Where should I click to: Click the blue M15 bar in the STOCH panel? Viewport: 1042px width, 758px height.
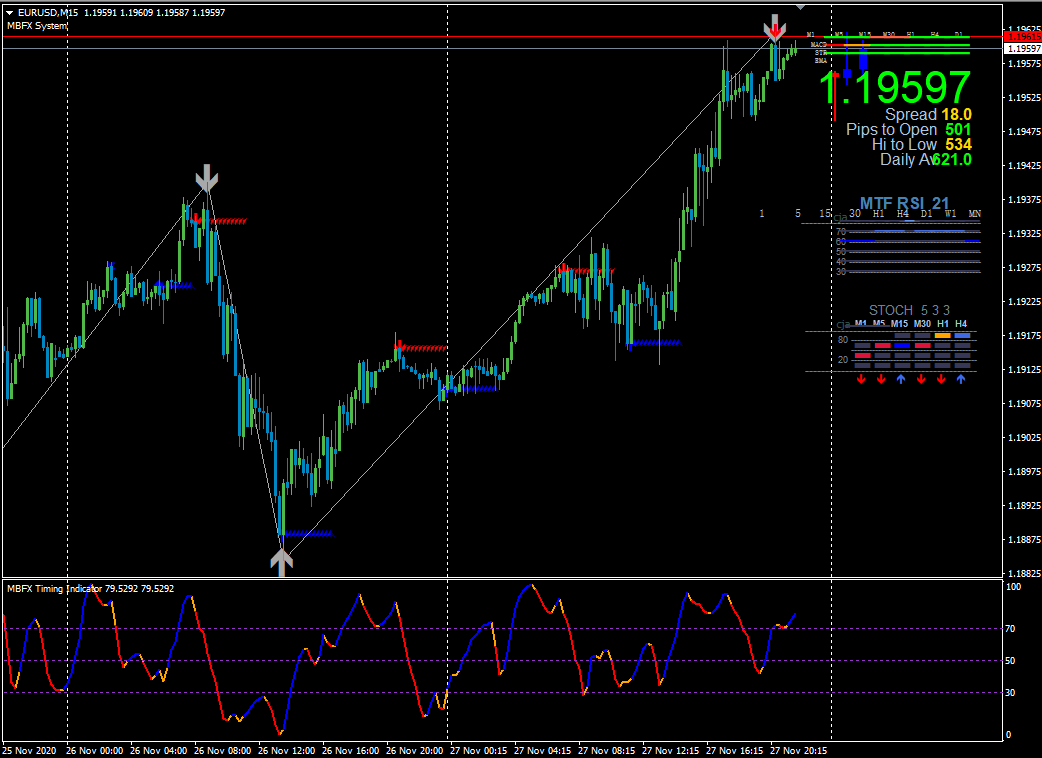902,345
